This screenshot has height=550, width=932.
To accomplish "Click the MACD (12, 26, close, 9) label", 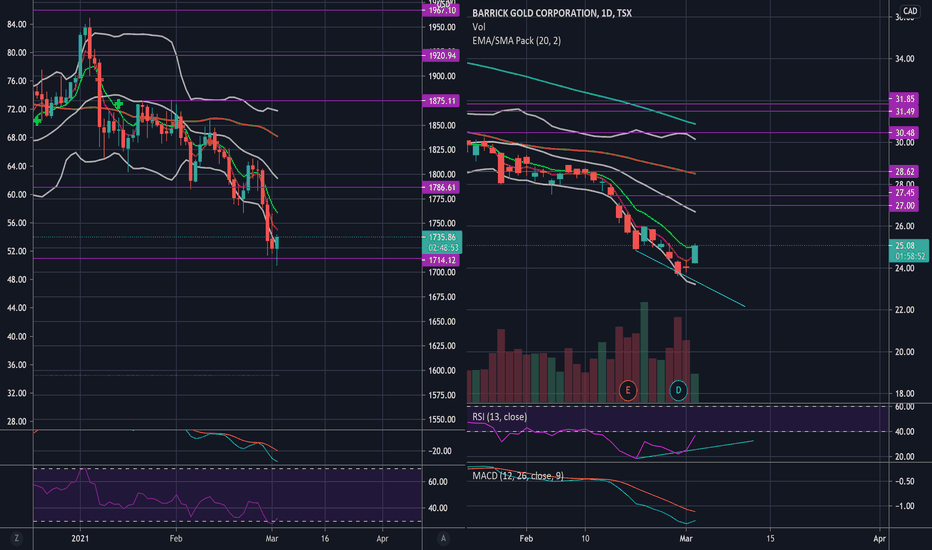I will [x=518, y=476].
